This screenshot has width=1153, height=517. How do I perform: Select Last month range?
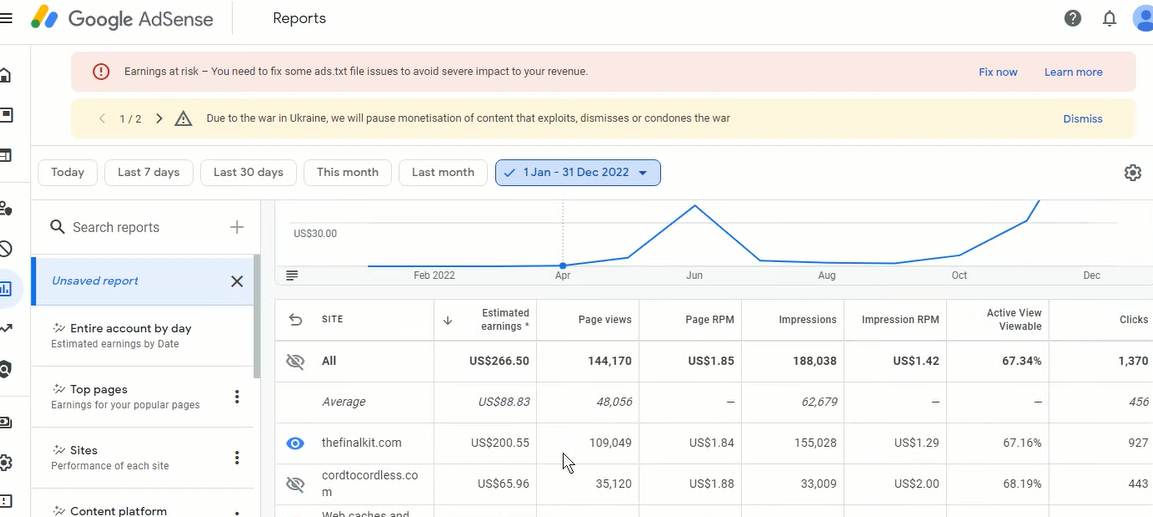443,173
